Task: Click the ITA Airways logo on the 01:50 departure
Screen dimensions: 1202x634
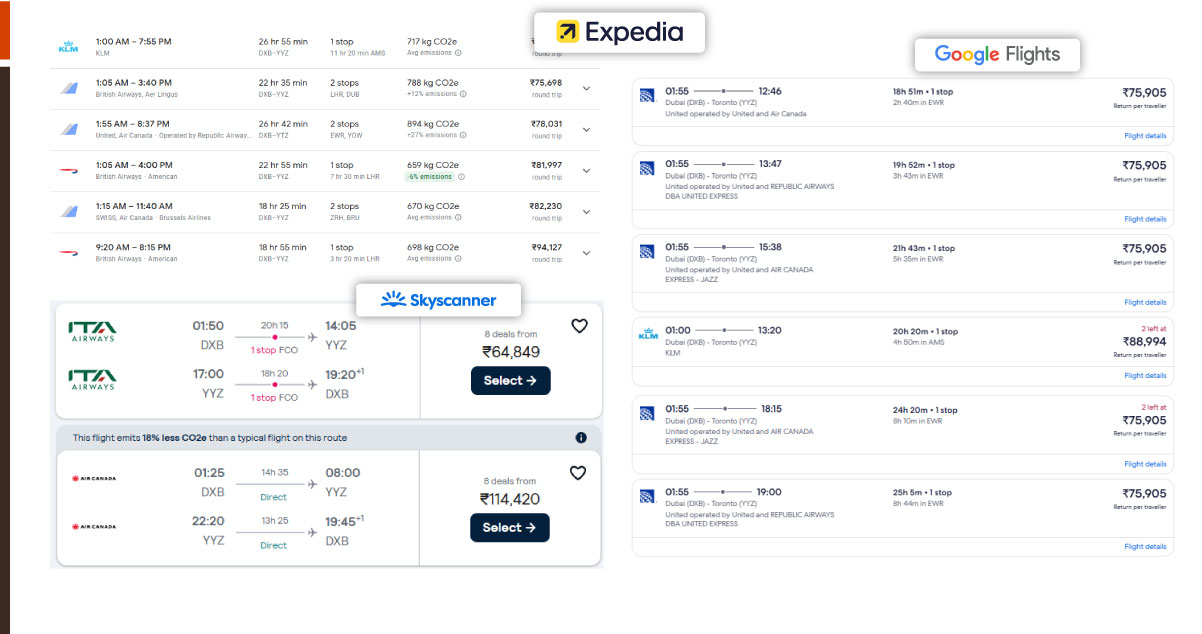Action: tap(92, 331)
